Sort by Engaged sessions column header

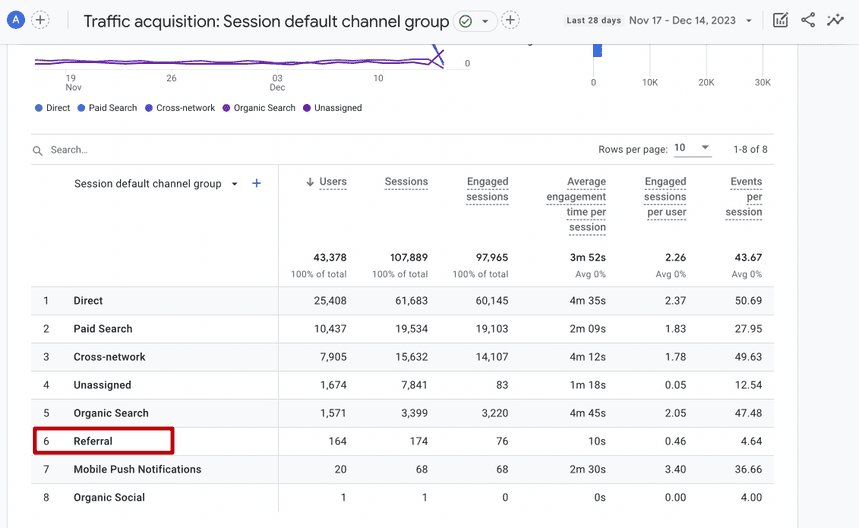click(x=487, y=190)
